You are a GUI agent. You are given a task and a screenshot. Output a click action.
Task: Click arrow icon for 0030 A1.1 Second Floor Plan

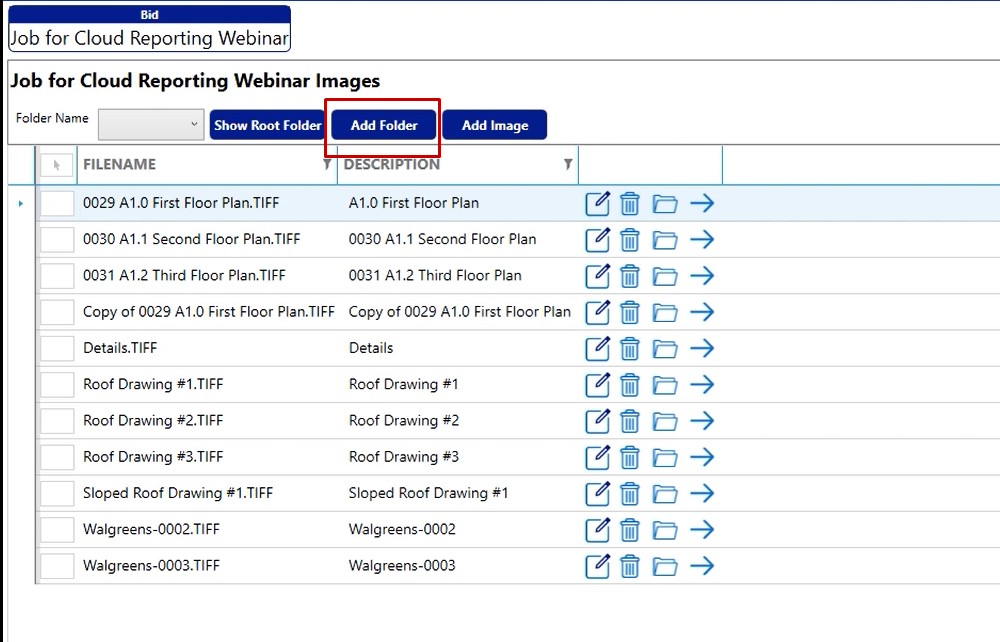pyautogui.click(x=702, y=240)
